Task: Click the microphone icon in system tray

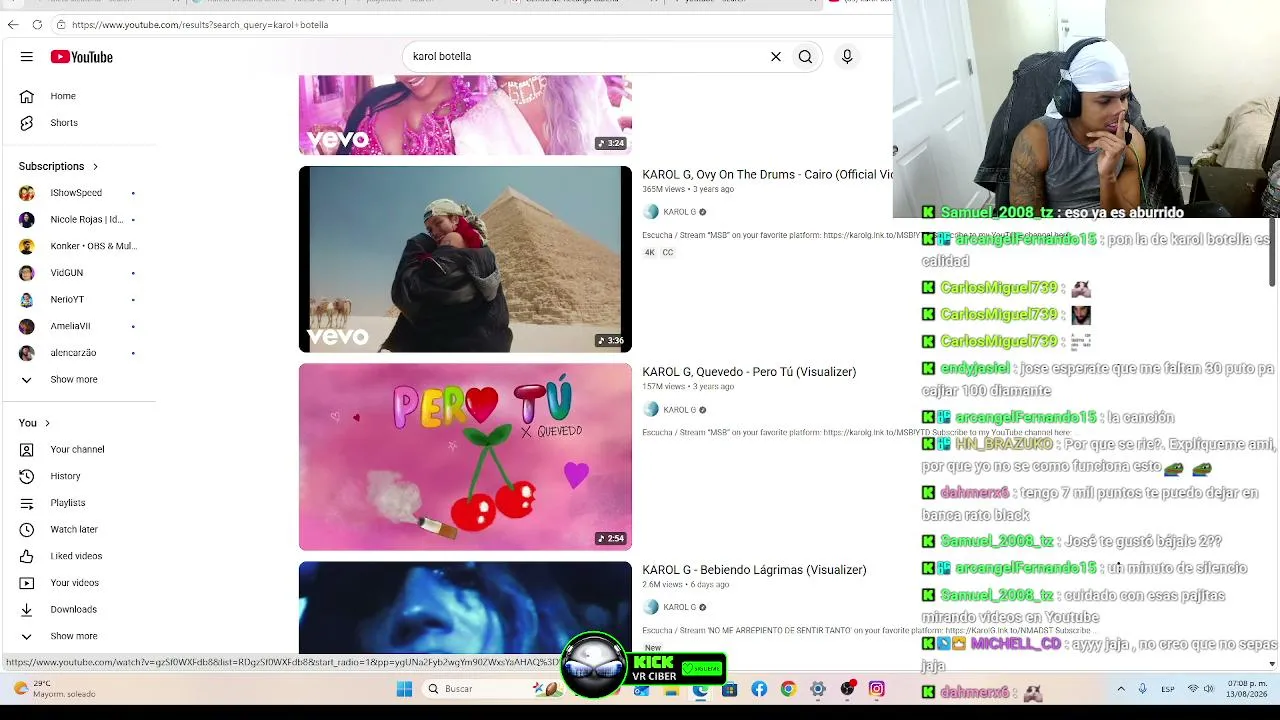Action: 1142,689
